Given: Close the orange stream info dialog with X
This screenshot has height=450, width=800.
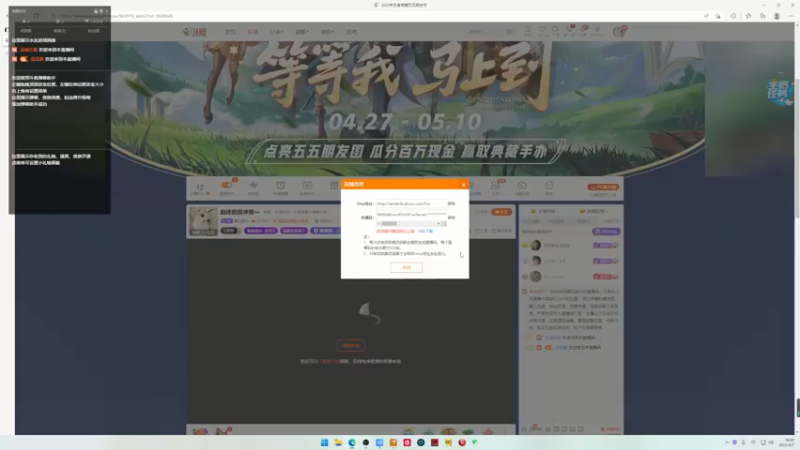Looking at the screenshot, I should [463, 185].
